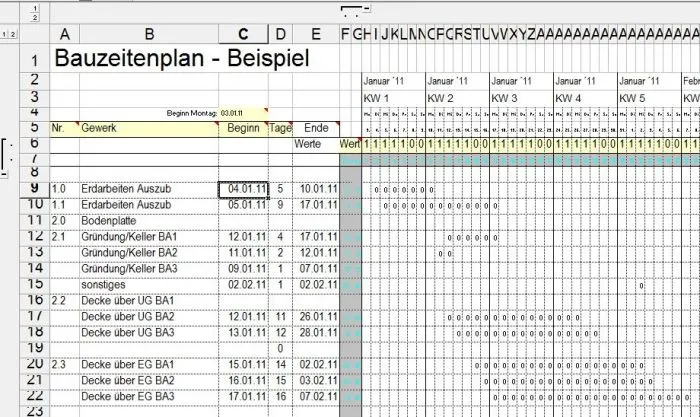Screen dimensions: 700x417
Task: Click the Tage value '16'
Action: tap(280, 396)
